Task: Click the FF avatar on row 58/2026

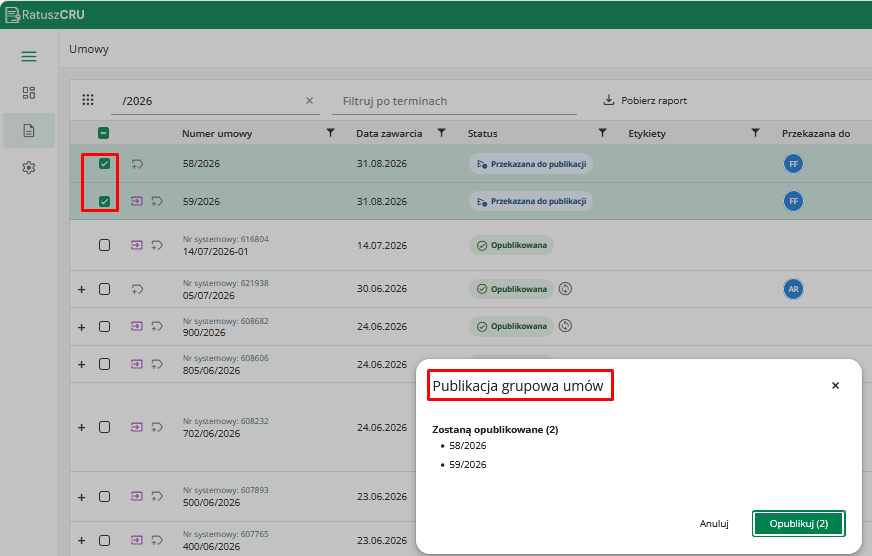Action: (794, 164)
